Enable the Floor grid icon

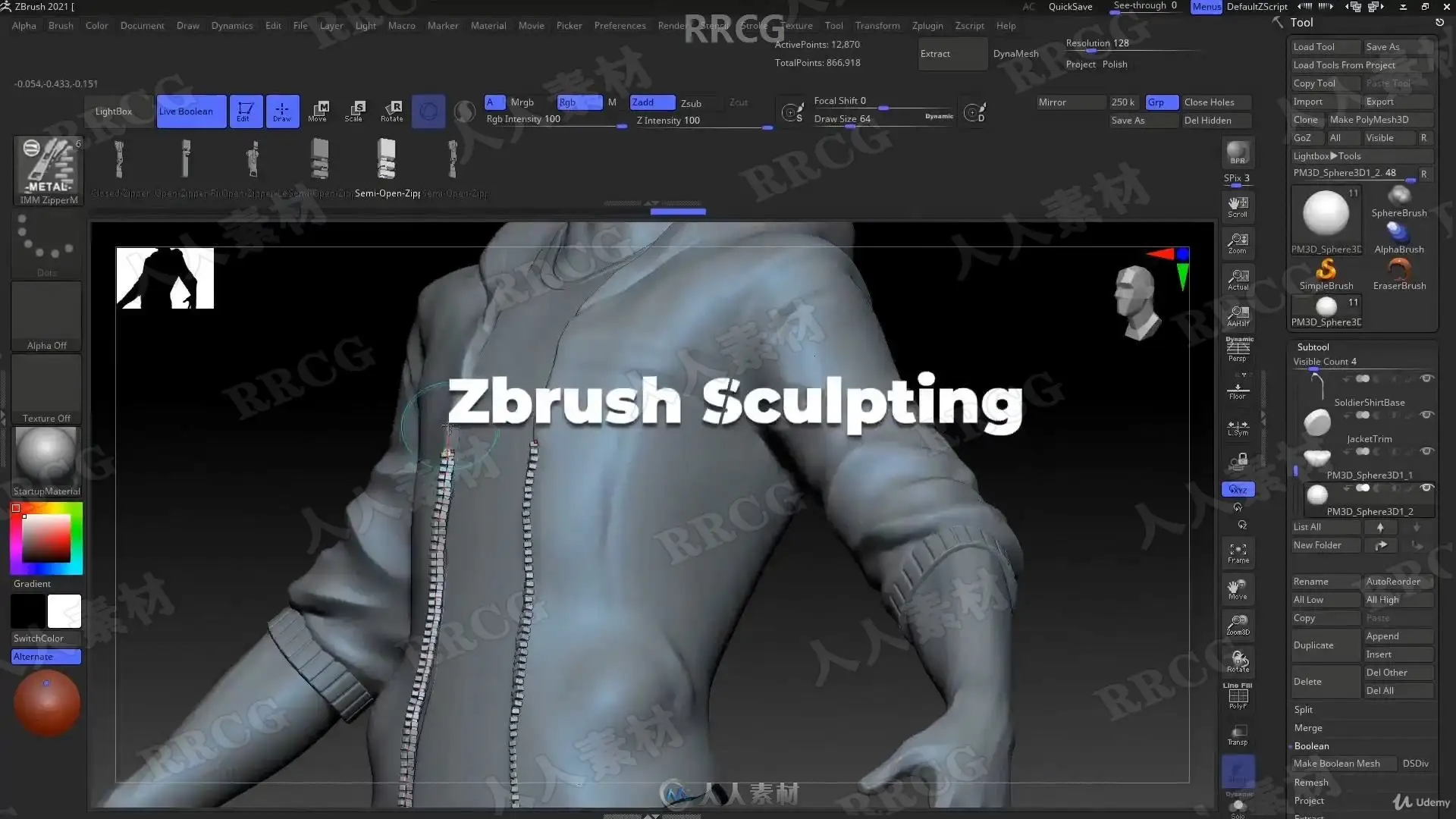[1238, 391]
